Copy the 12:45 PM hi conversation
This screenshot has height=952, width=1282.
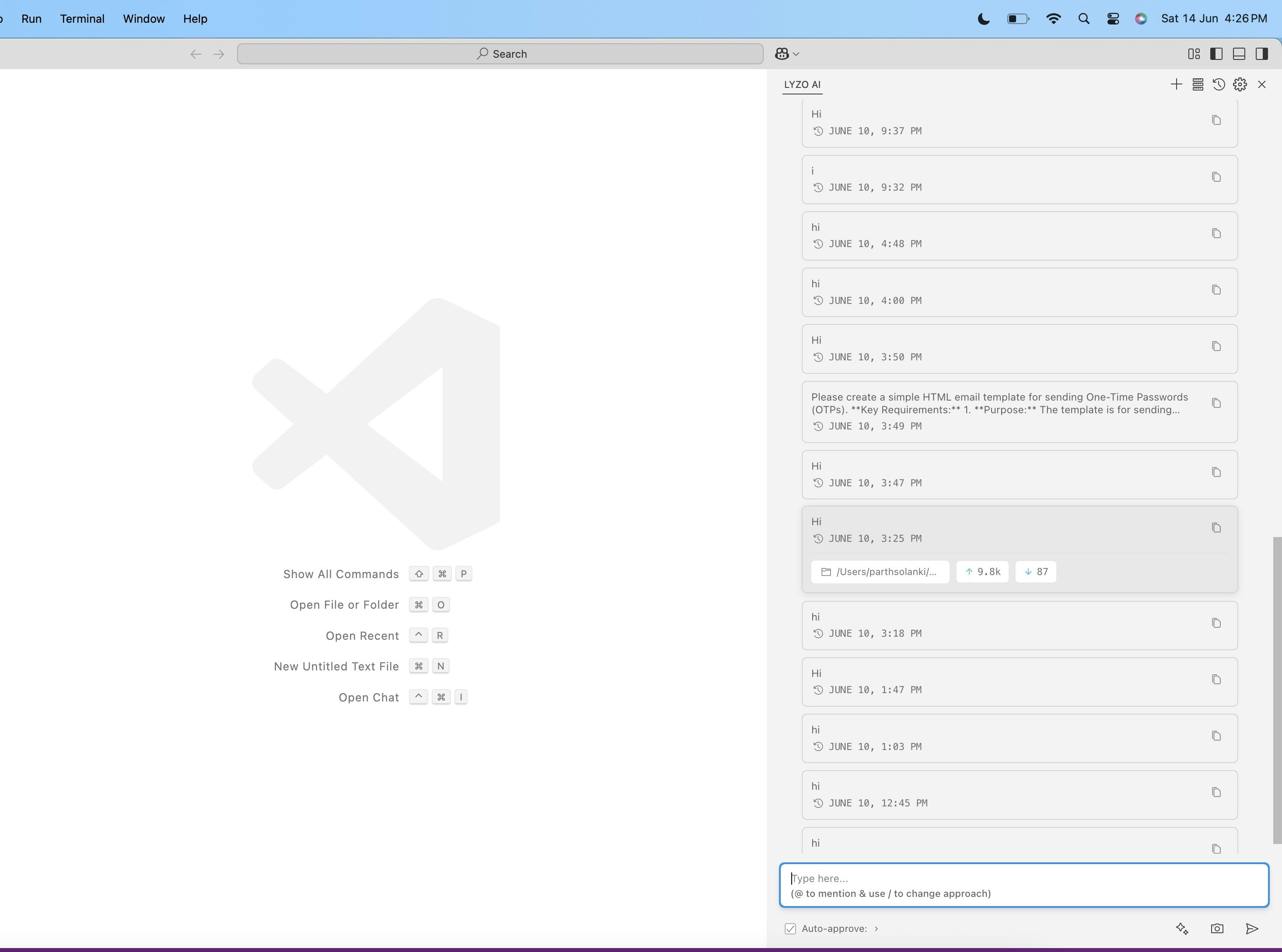pos(1216,792)
